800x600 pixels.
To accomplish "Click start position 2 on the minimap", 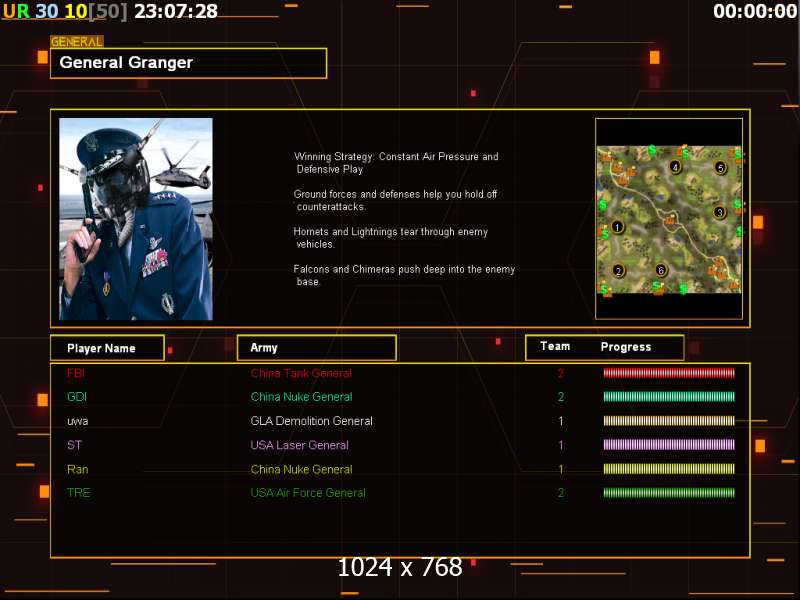I will click(618, 271).
